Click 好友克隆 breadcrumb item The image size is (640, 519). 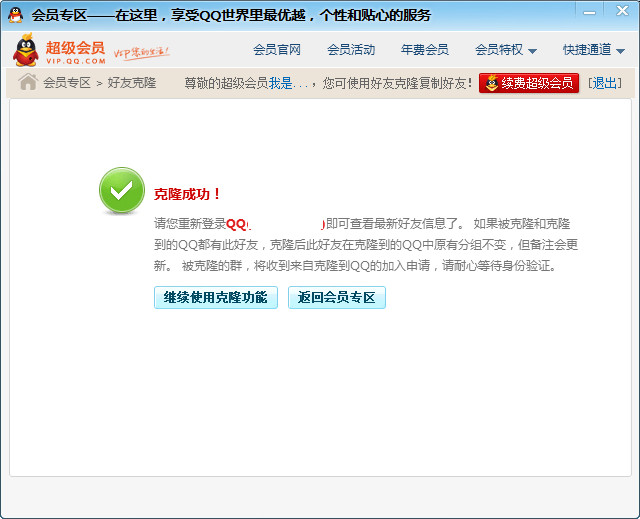(132, 83)
